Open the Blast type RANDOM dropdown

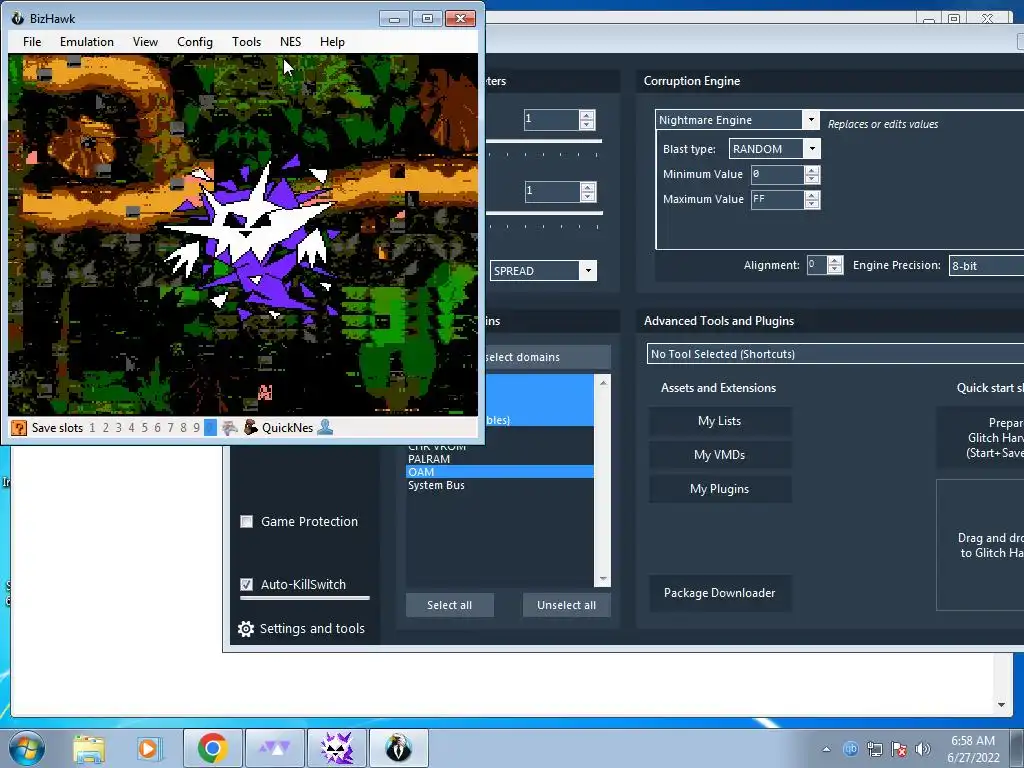(812, 149)
